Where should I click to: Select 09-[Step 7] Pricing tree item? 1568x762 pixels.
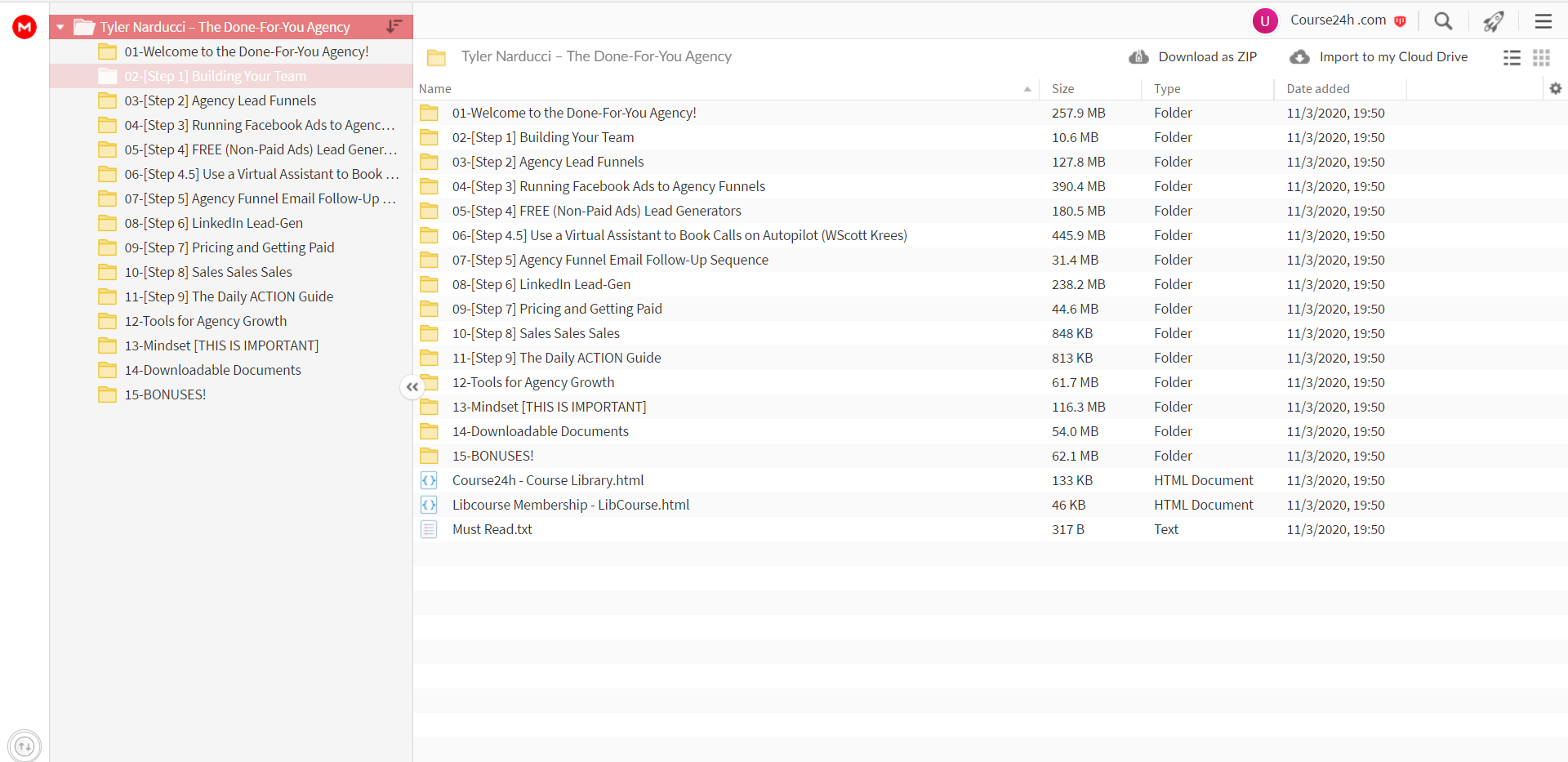click(231, 247)
